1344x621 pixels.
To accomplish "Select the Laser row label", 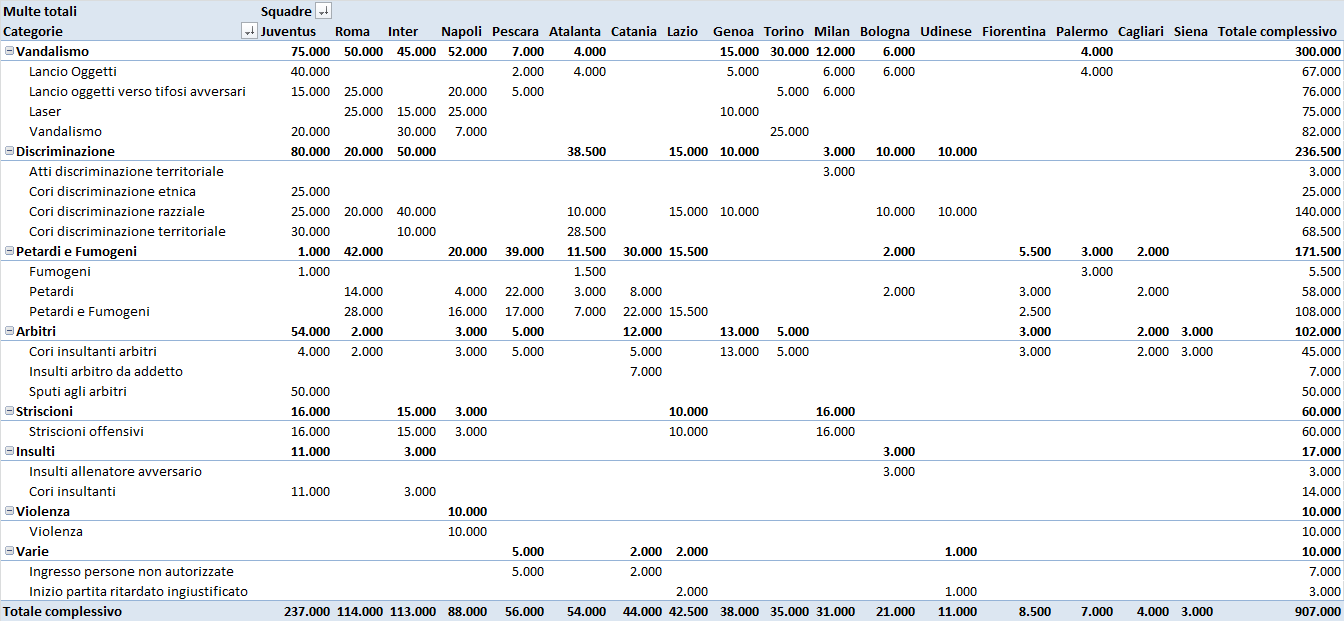I will (x=45, y=111).
